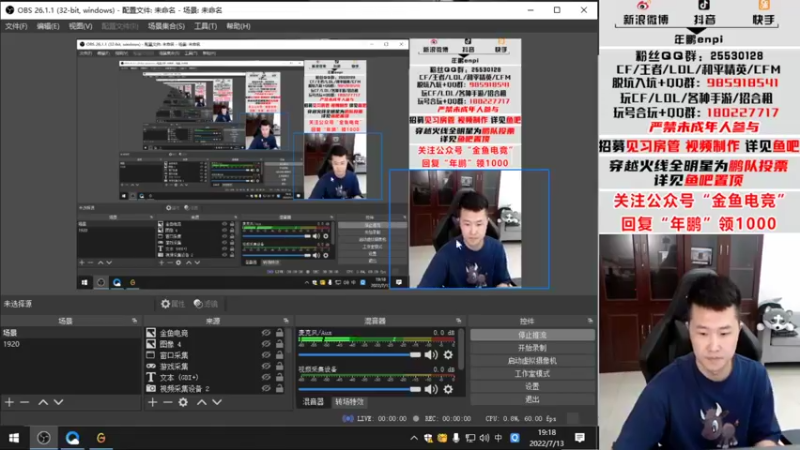Open taskbar clock showing 19:18

coord(546,438)
